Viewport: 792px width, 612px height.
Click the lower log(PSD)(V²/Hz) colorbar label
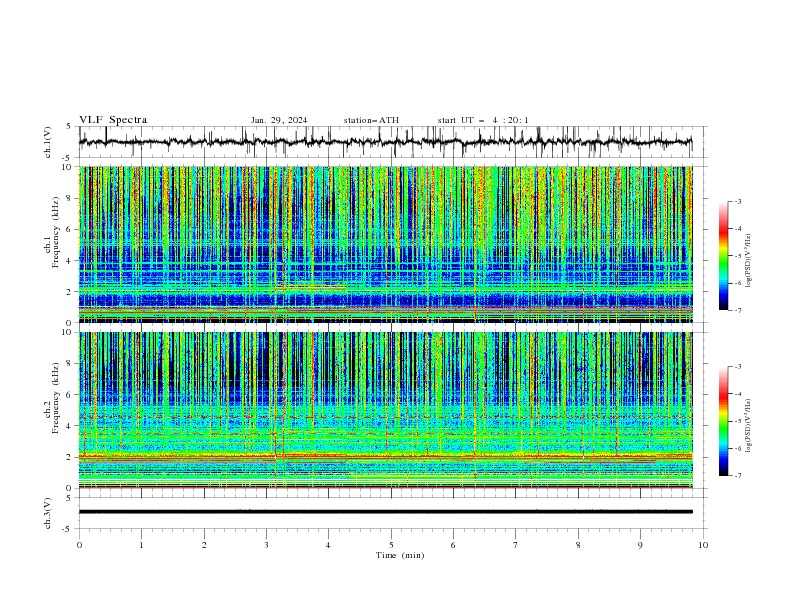click(x=748, y=425)
